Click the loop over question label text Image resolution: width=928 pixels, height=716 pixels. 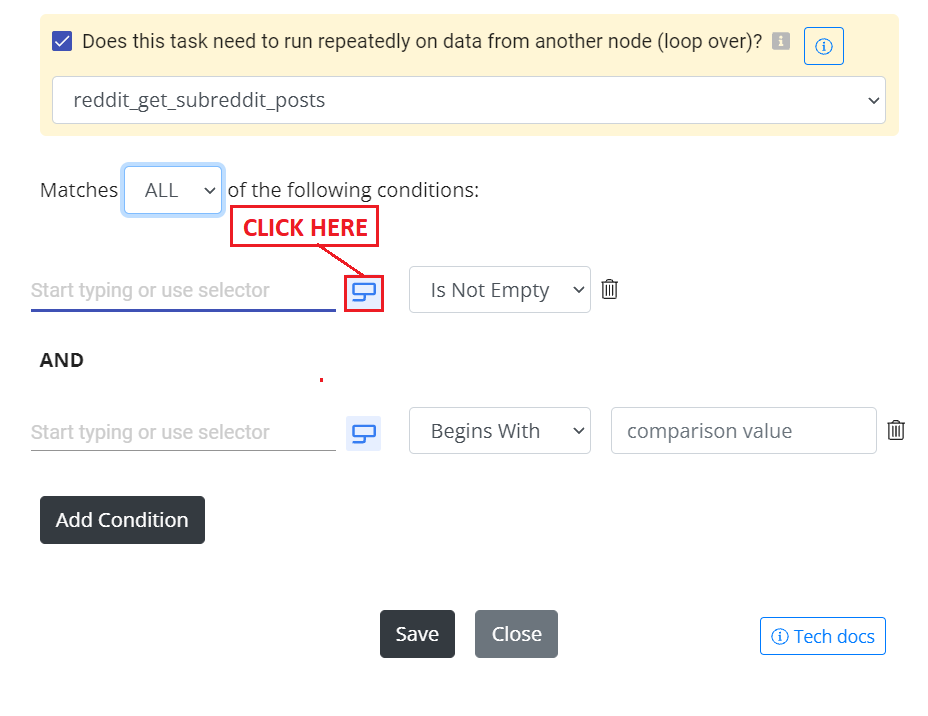422,41
